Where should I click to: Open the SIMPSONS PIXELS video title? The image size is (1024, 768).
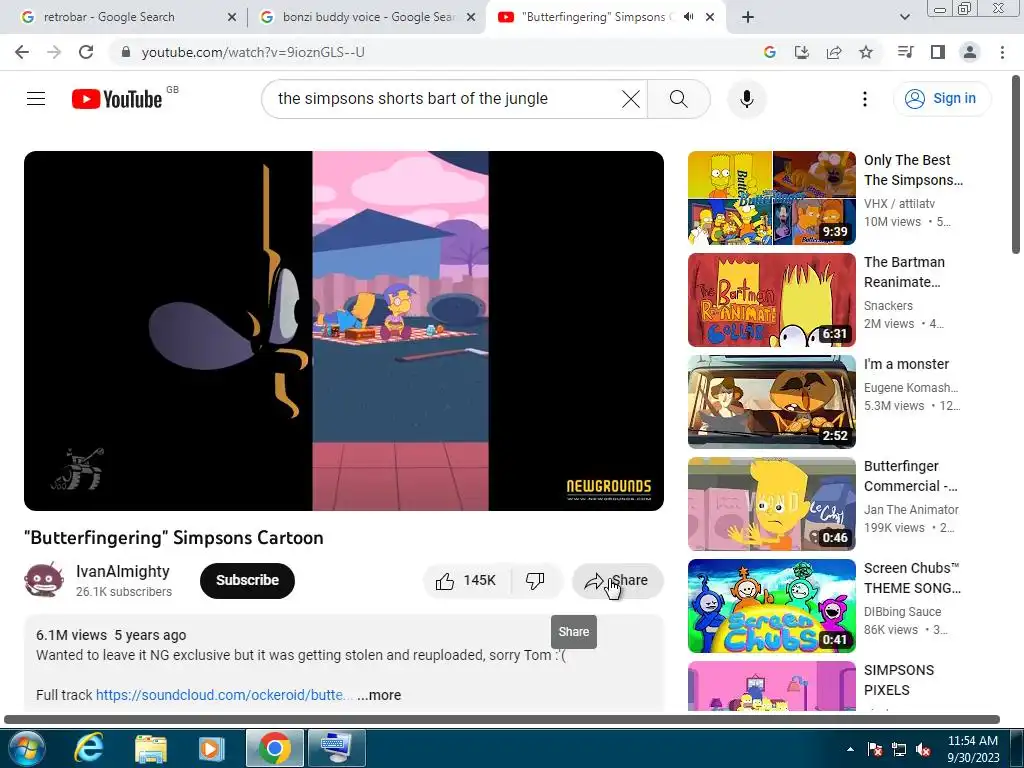coord(899,680)
